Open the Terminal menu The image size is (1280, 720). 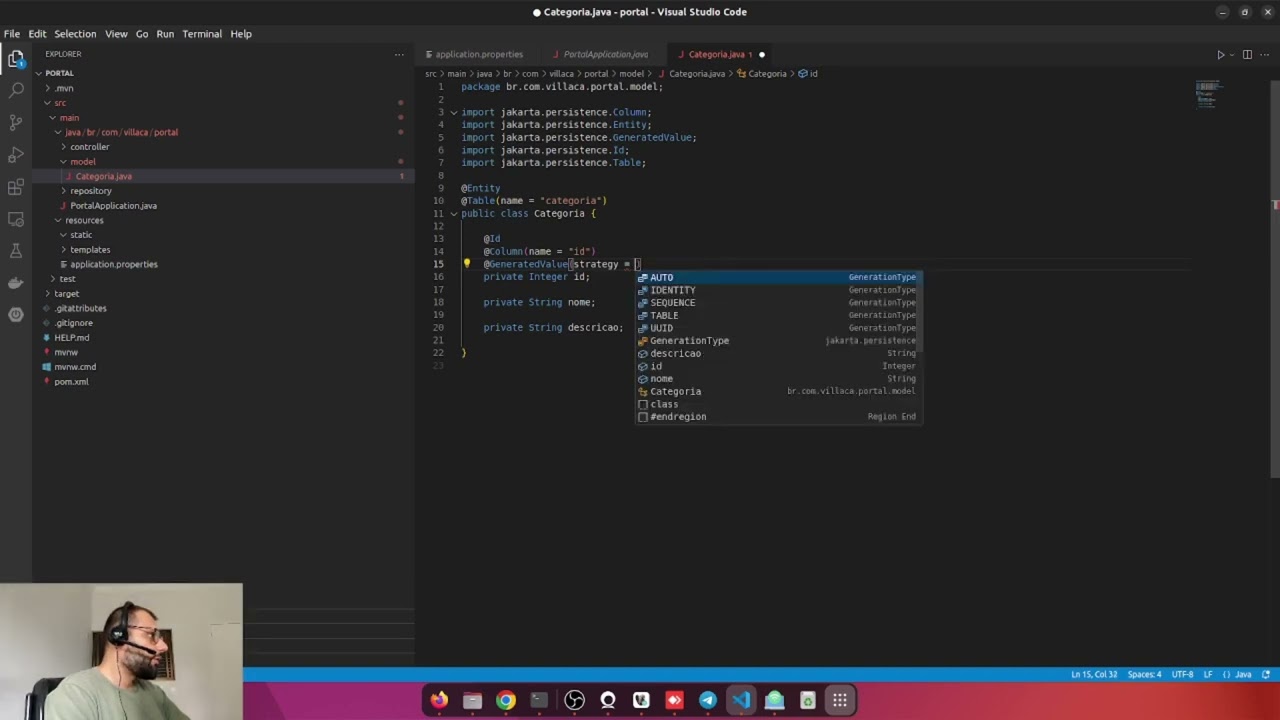click(202, 34)
